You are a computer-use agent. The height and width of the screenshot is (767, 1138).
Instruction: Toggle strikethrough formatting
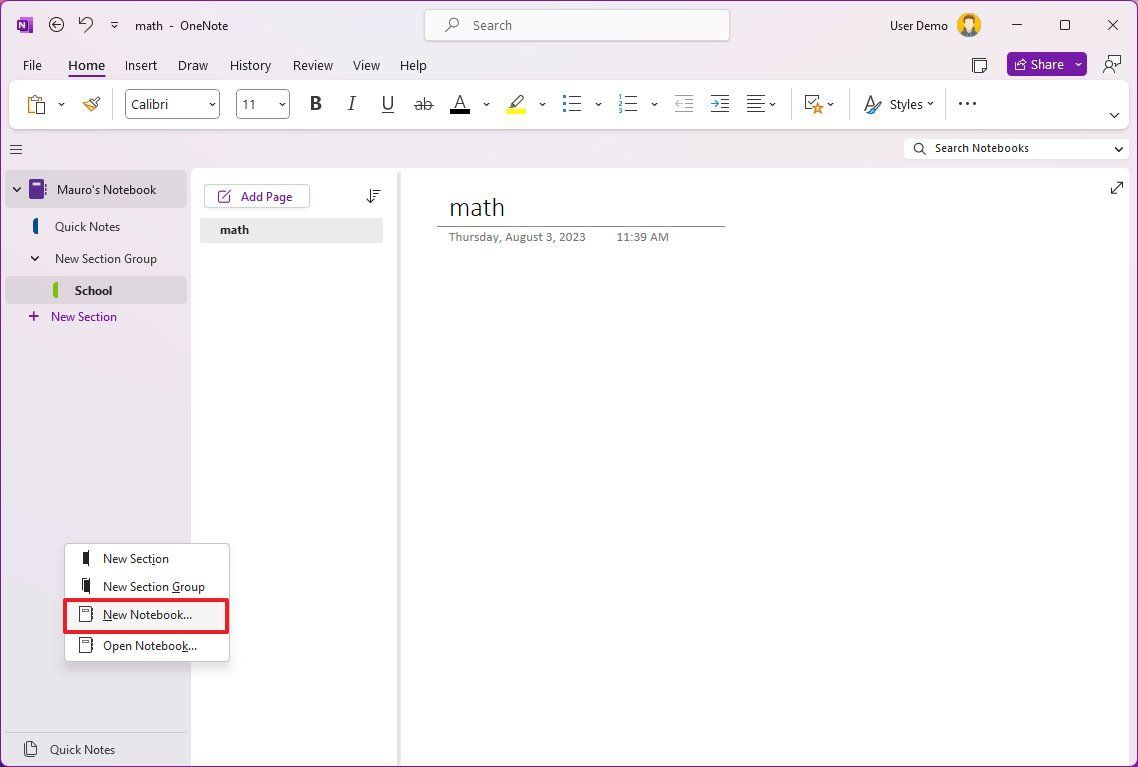point(423,103)
